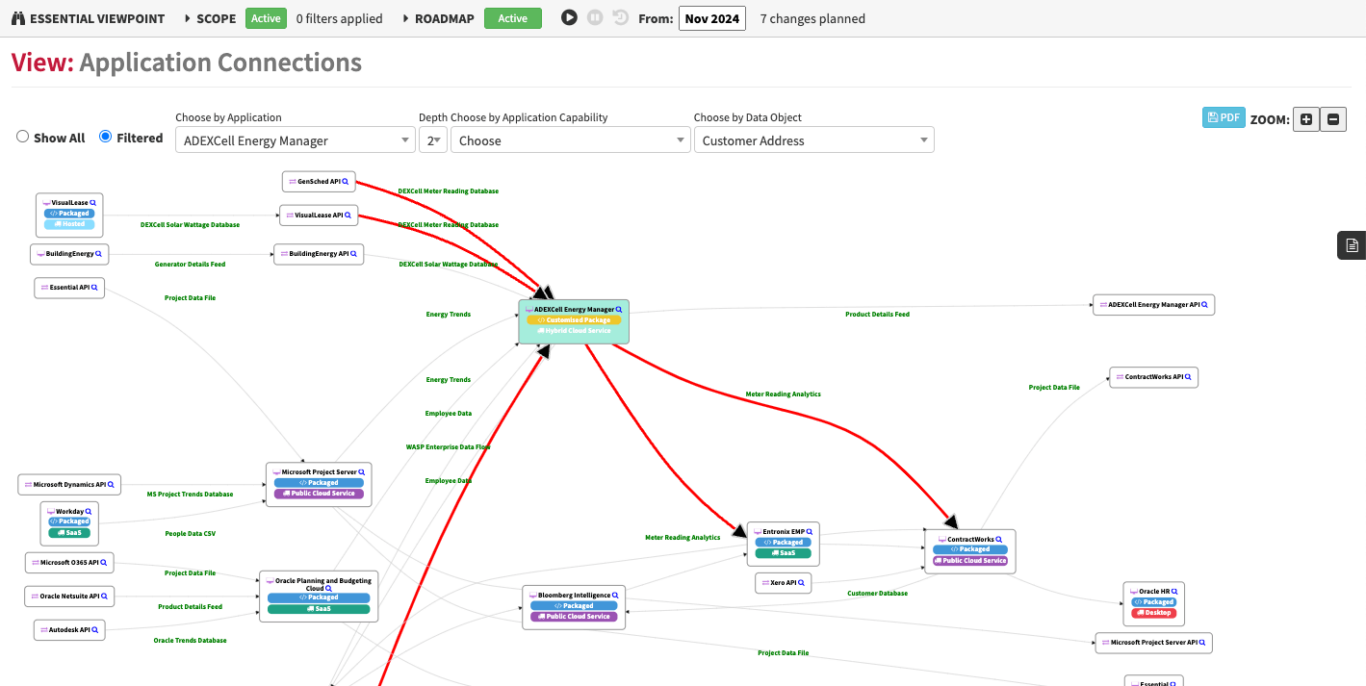1366x686 pixels.
Task: Click magnifier on Essential API node
Action: point(95,287)
